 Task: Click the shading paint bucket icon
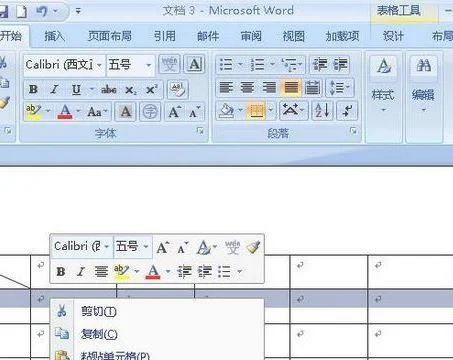[227, 111]
